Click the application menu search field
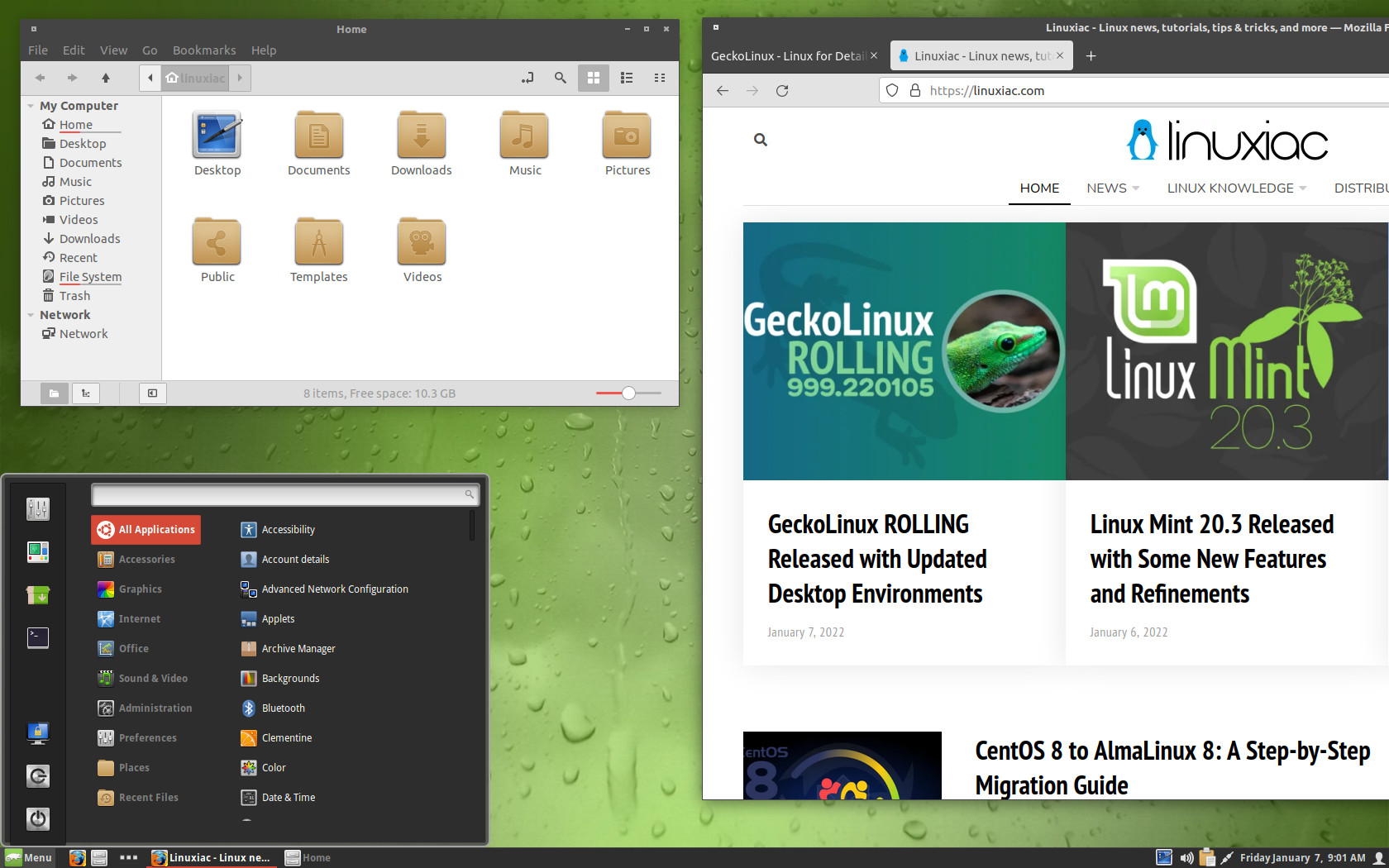The width and height of the screenshot is (1389, 868). click(285, 494)
